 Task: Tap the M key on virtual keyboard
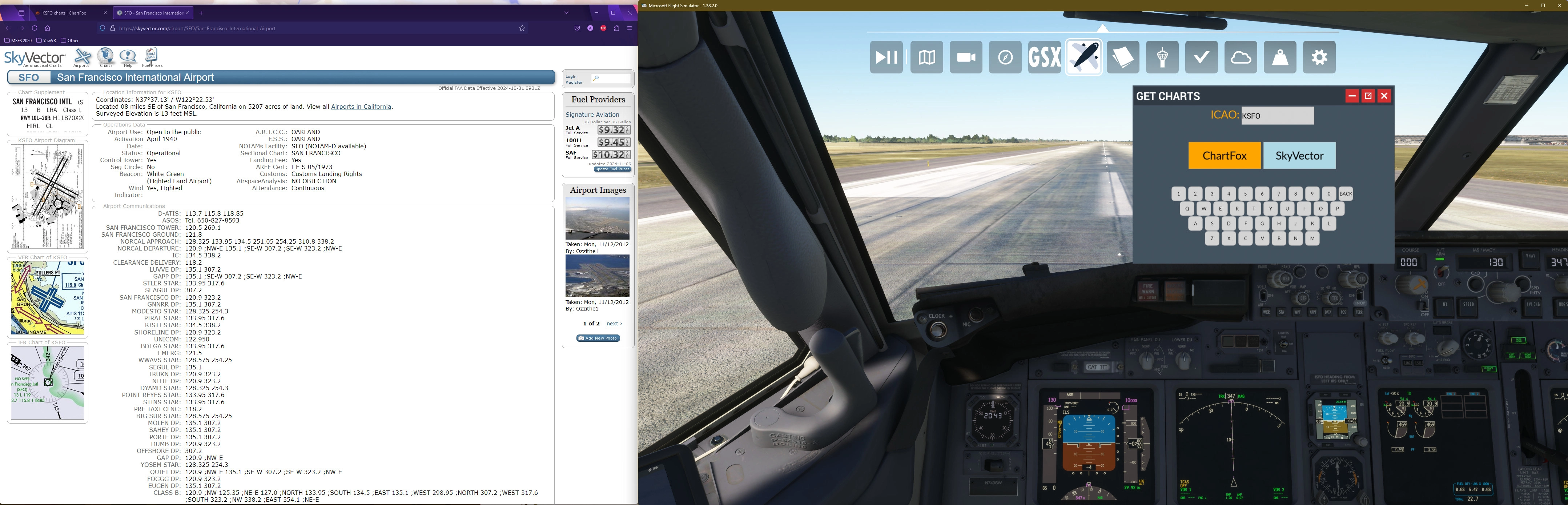point(1312,239)
